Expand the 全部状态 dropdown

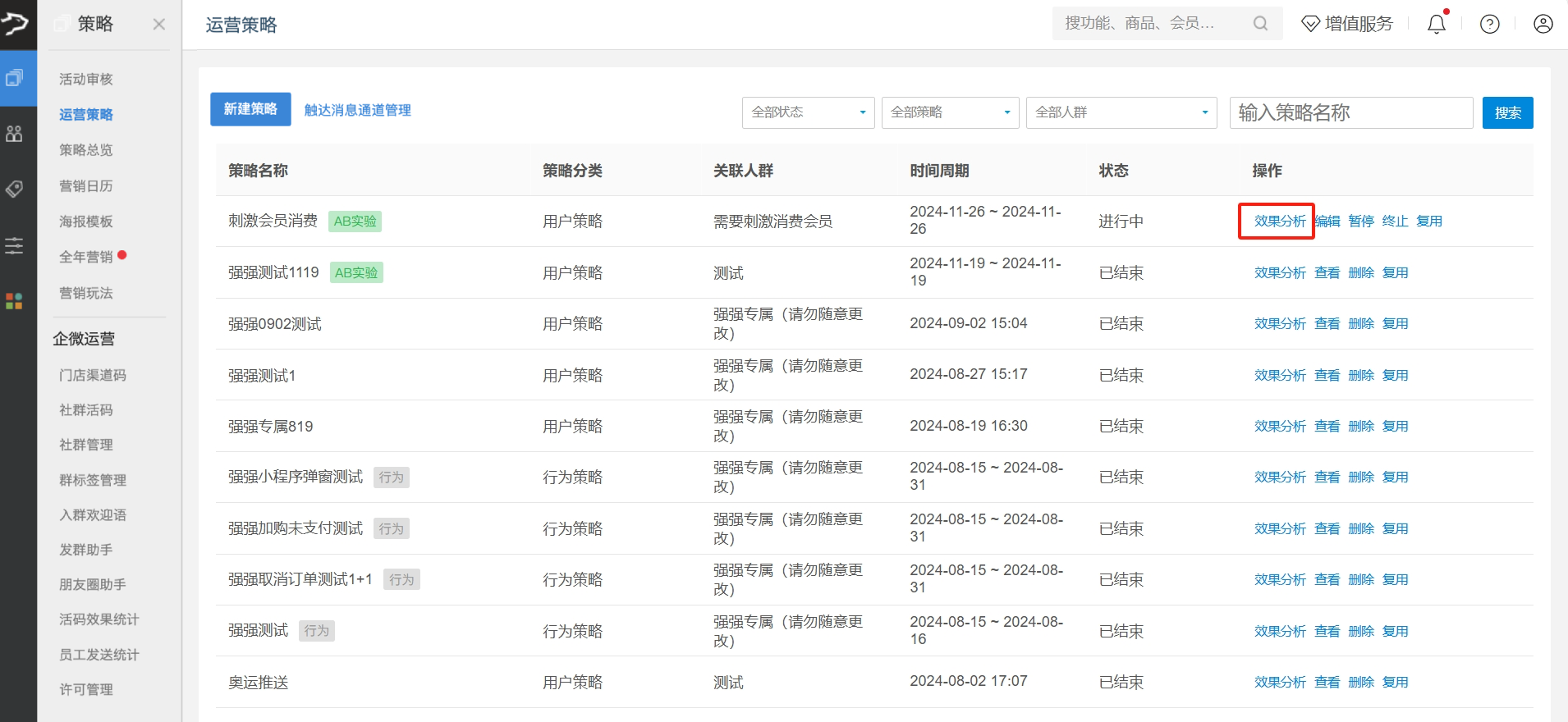pyautogui.click(x=808, y=112)
